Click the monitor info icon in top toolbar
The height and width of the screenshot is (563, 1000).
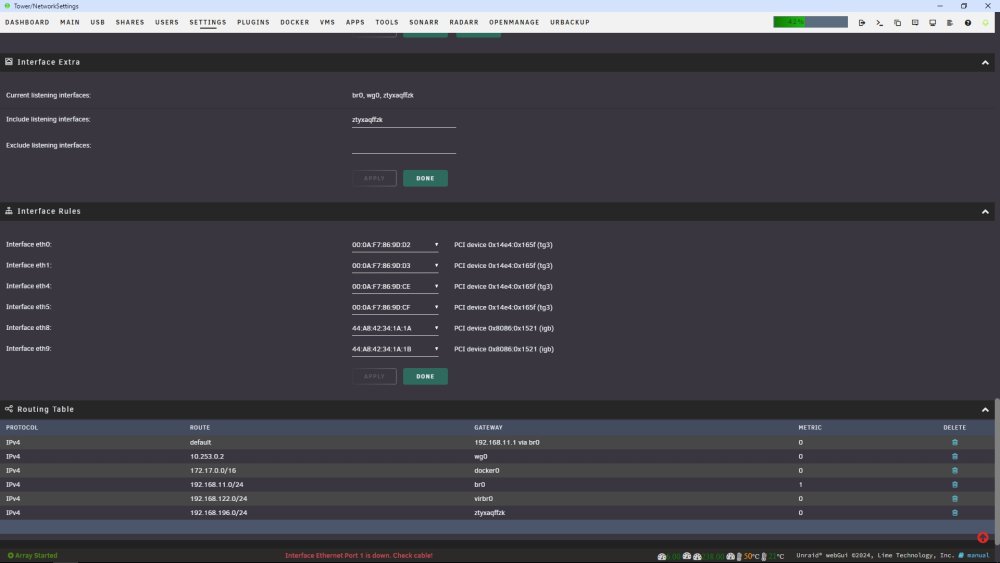932,22
